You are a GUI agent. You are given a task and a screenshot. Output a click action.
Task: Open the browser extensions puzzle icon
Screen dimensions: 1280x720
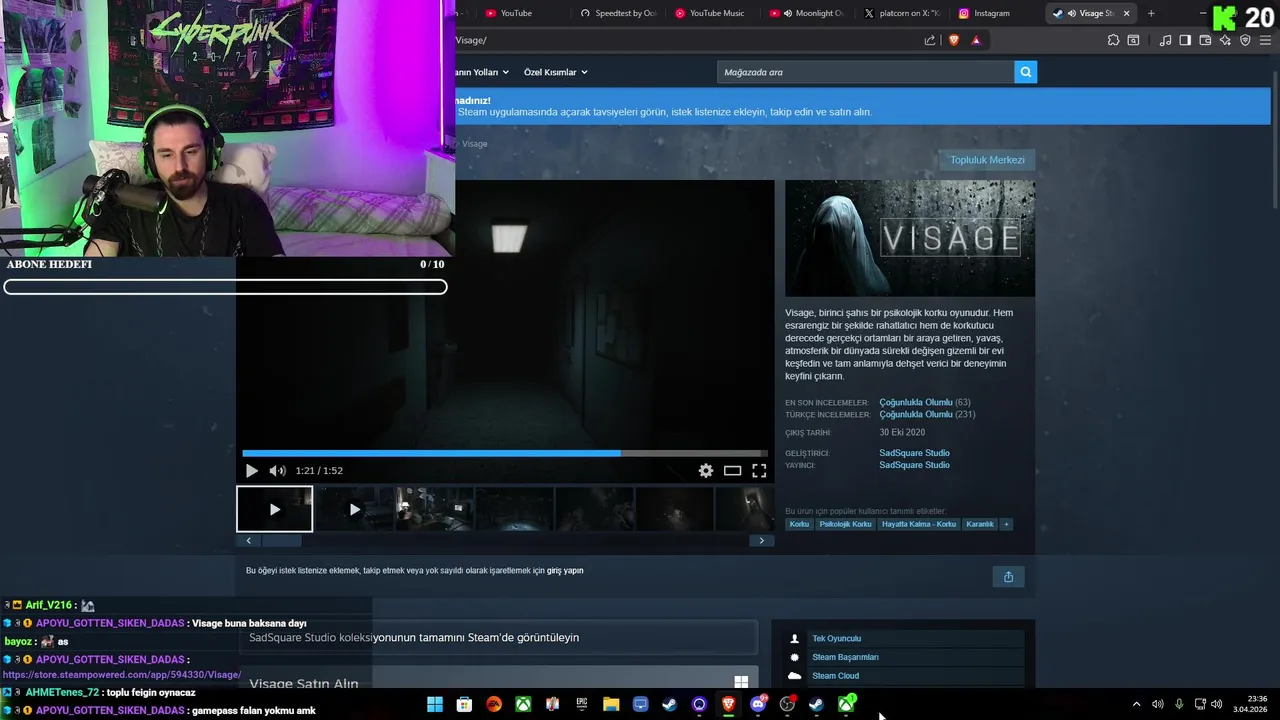coord(1113,40)
